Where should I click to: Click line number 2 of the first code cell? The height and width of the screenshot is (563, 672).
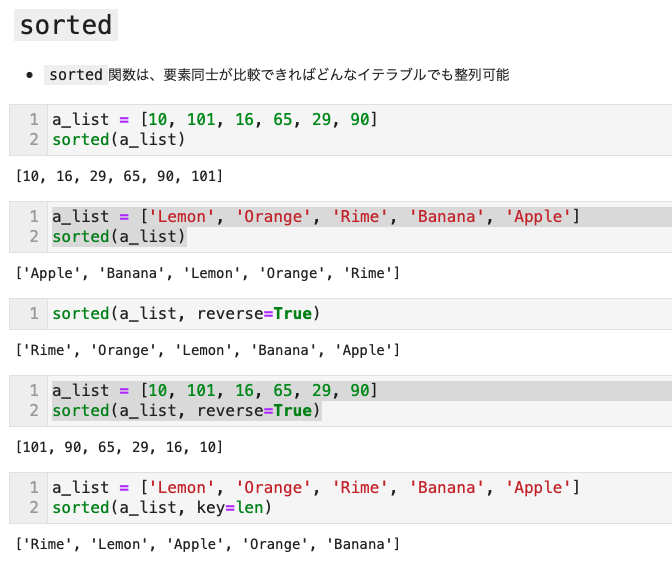[x=33, y=140]
